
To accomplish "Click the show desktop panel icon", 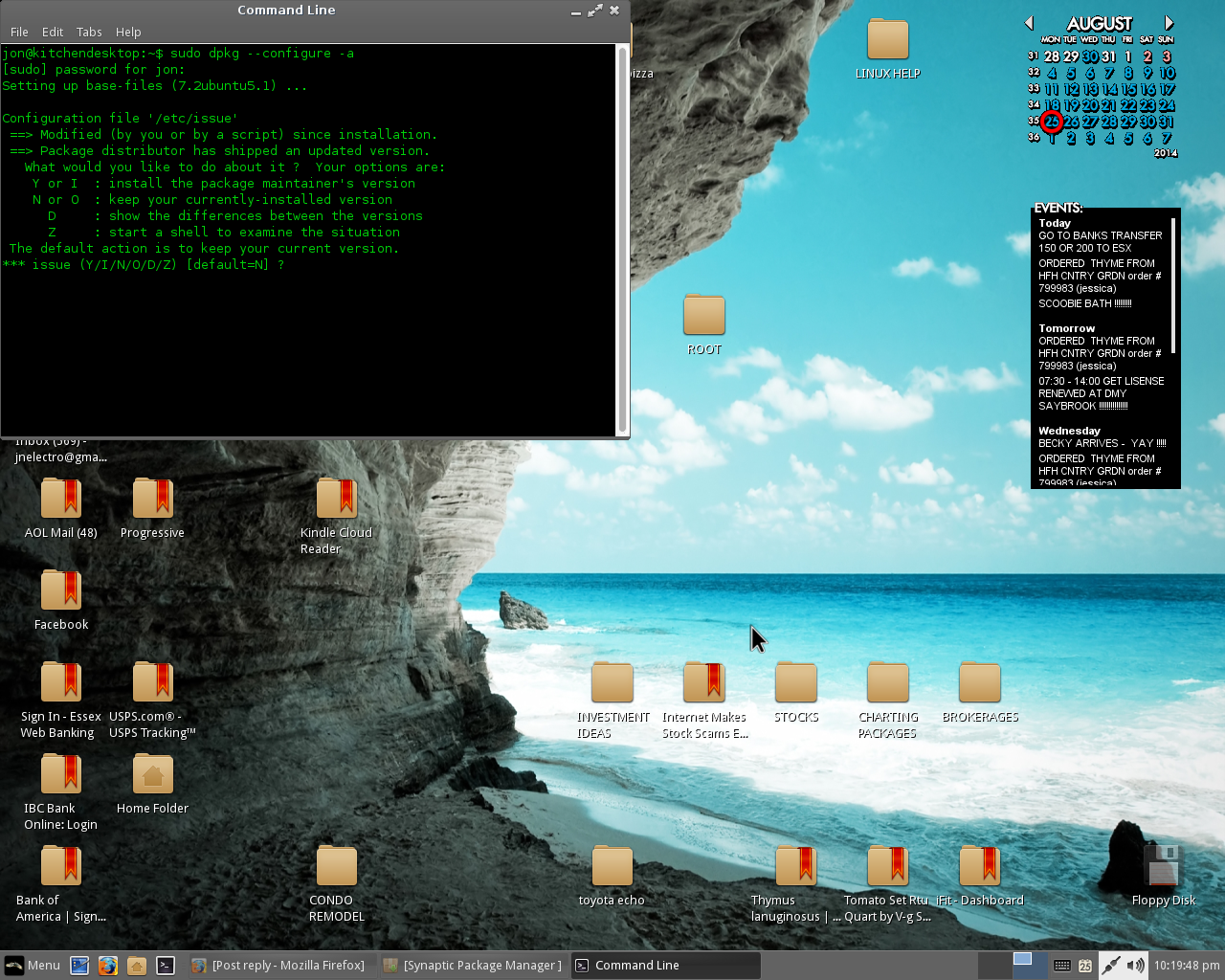I will (x=79, y=966).
